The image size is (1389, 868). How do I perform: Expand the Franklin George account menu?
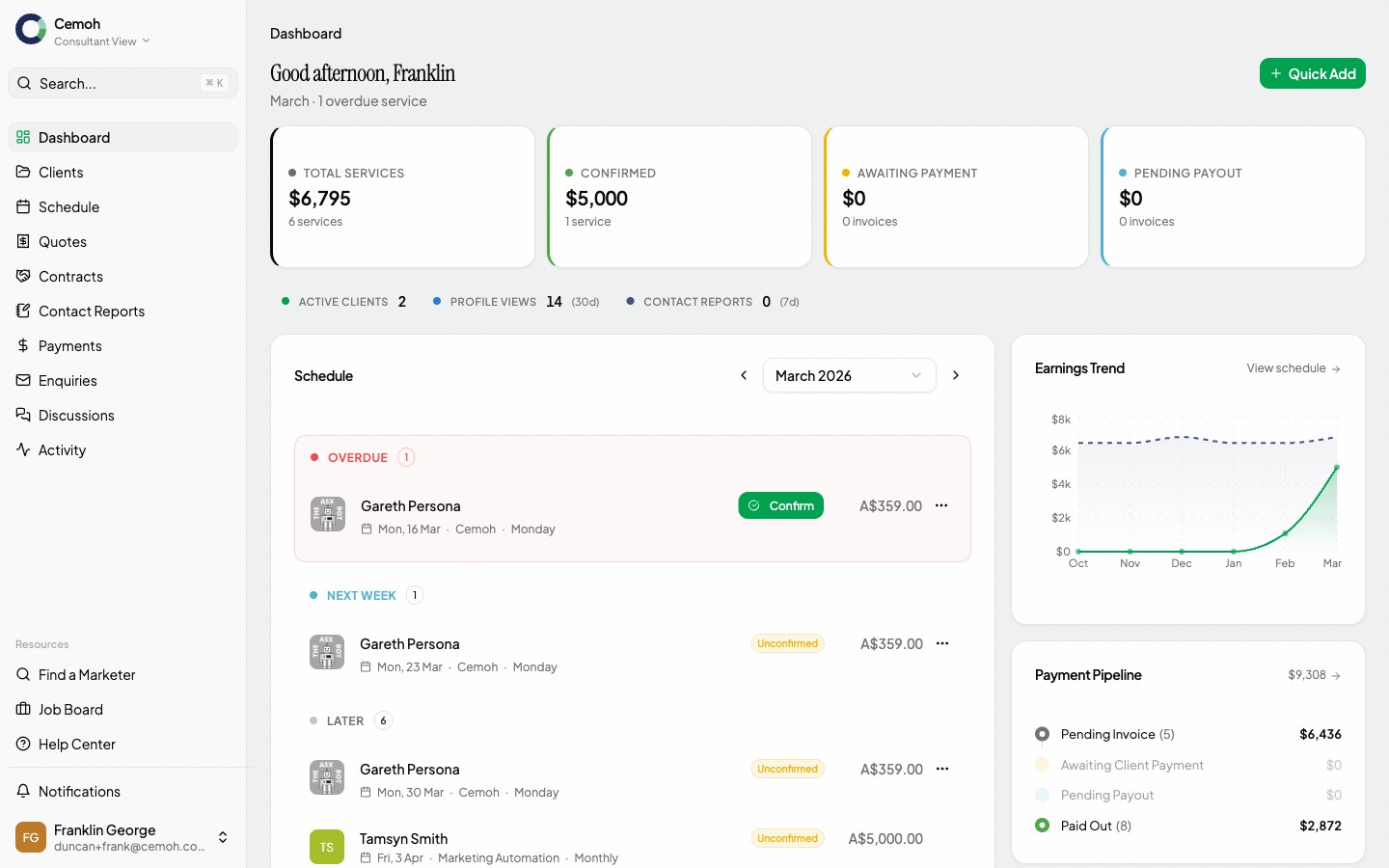[222, 838]
